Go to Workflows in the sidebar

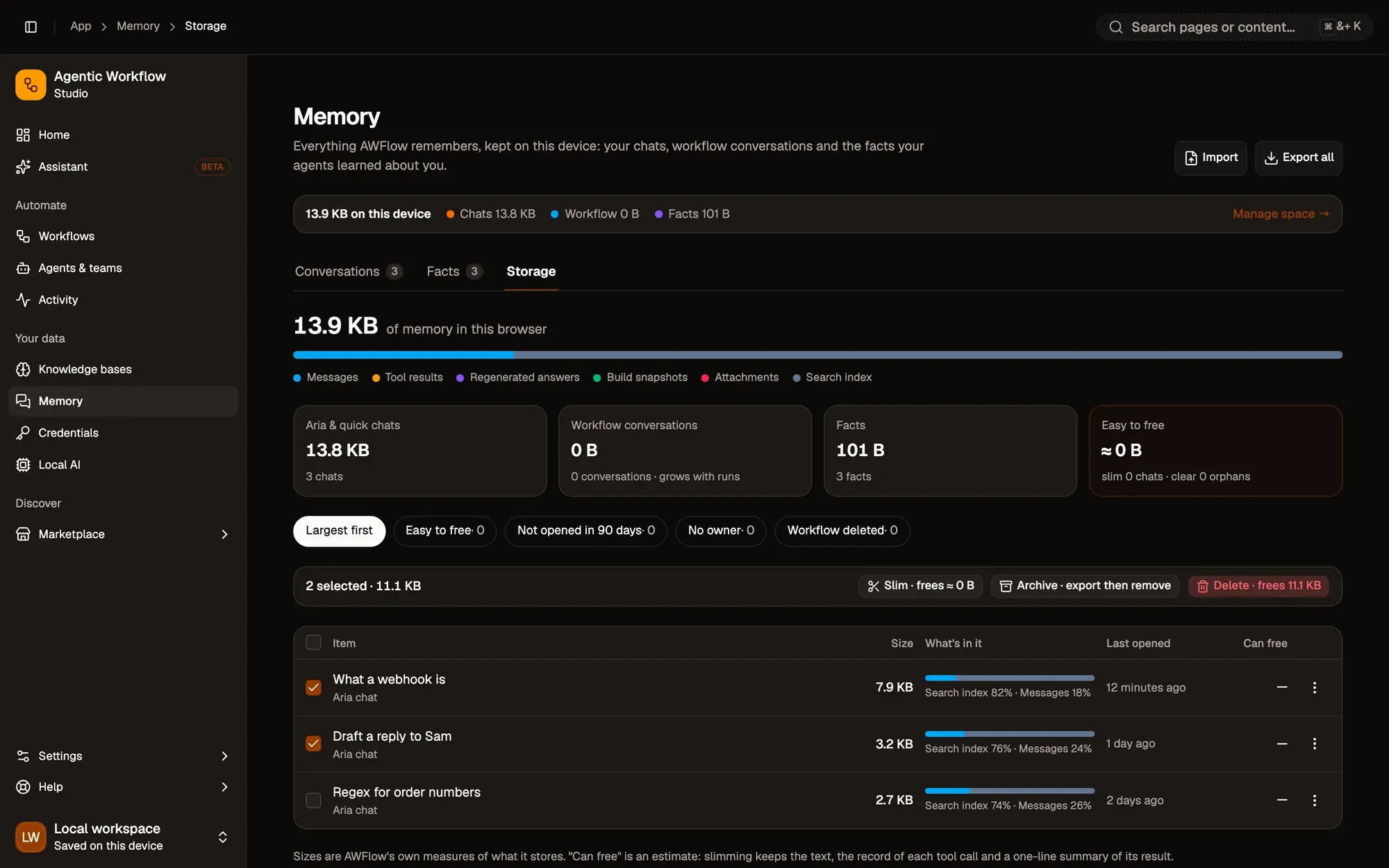123,236
